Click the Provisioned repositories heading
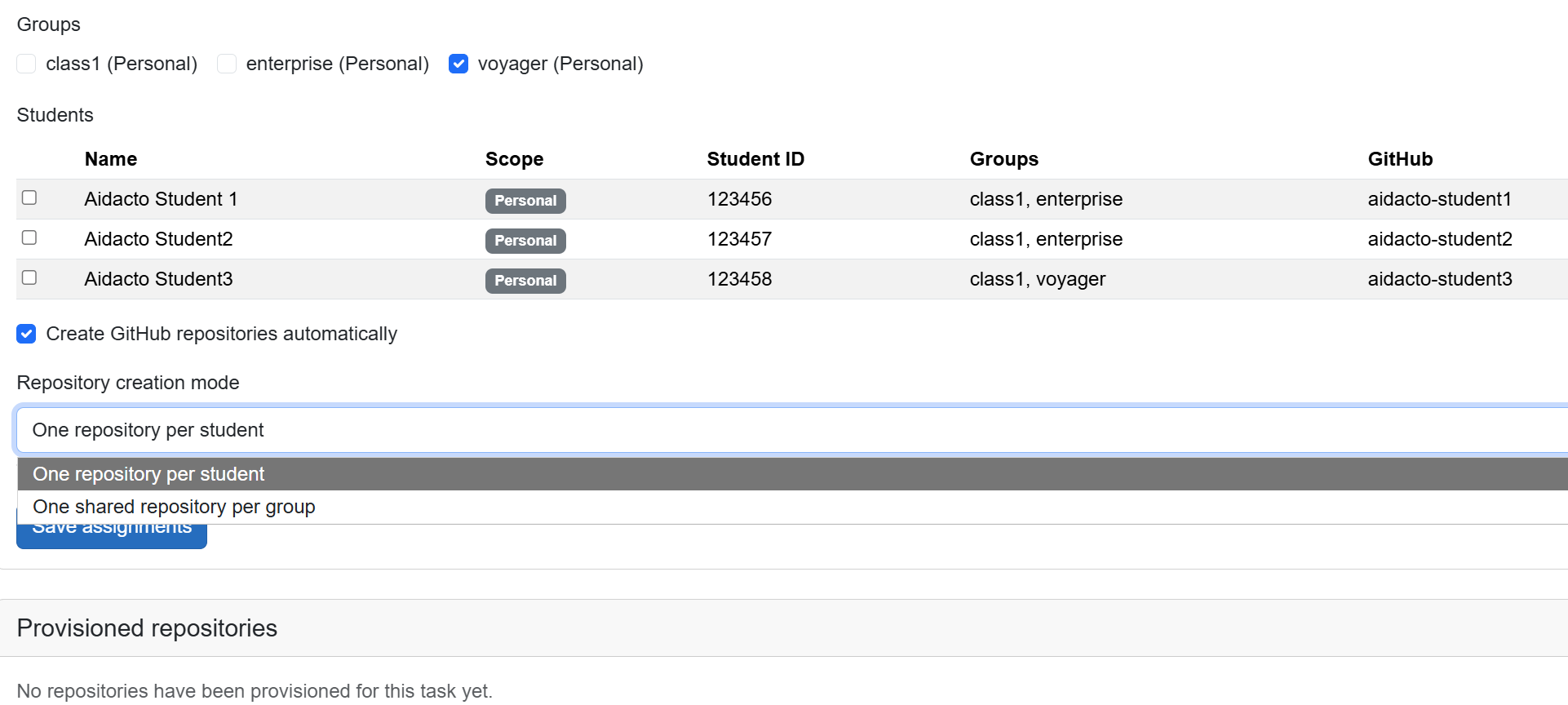1568x705 pixels. click(x=147, y=628)
